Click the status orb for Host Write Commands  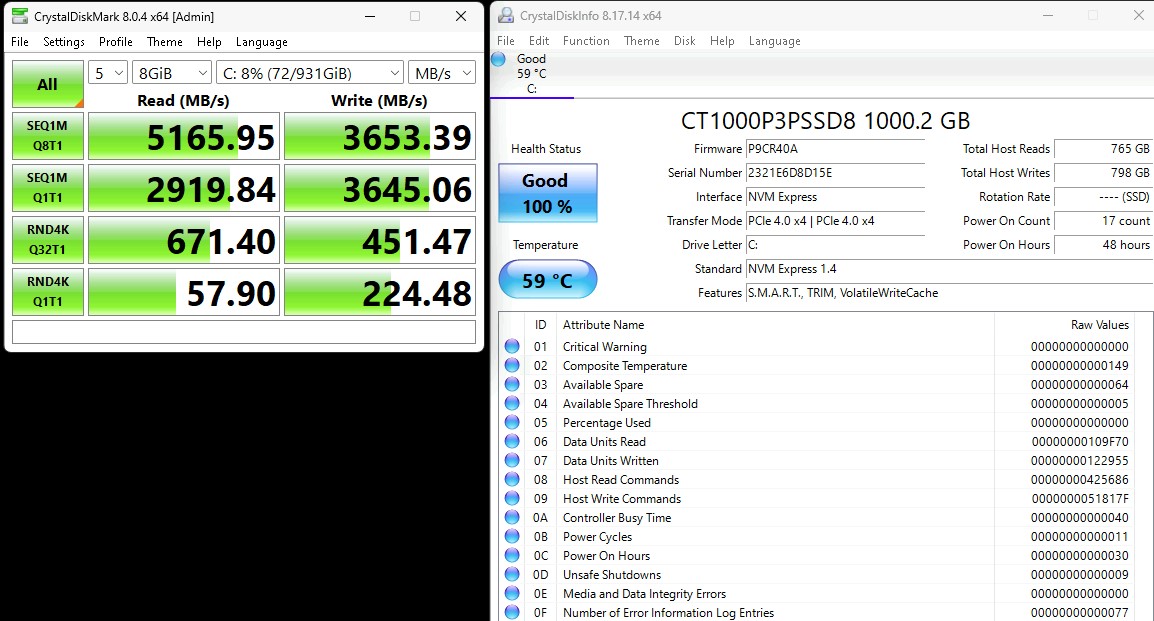click(512, 499)
